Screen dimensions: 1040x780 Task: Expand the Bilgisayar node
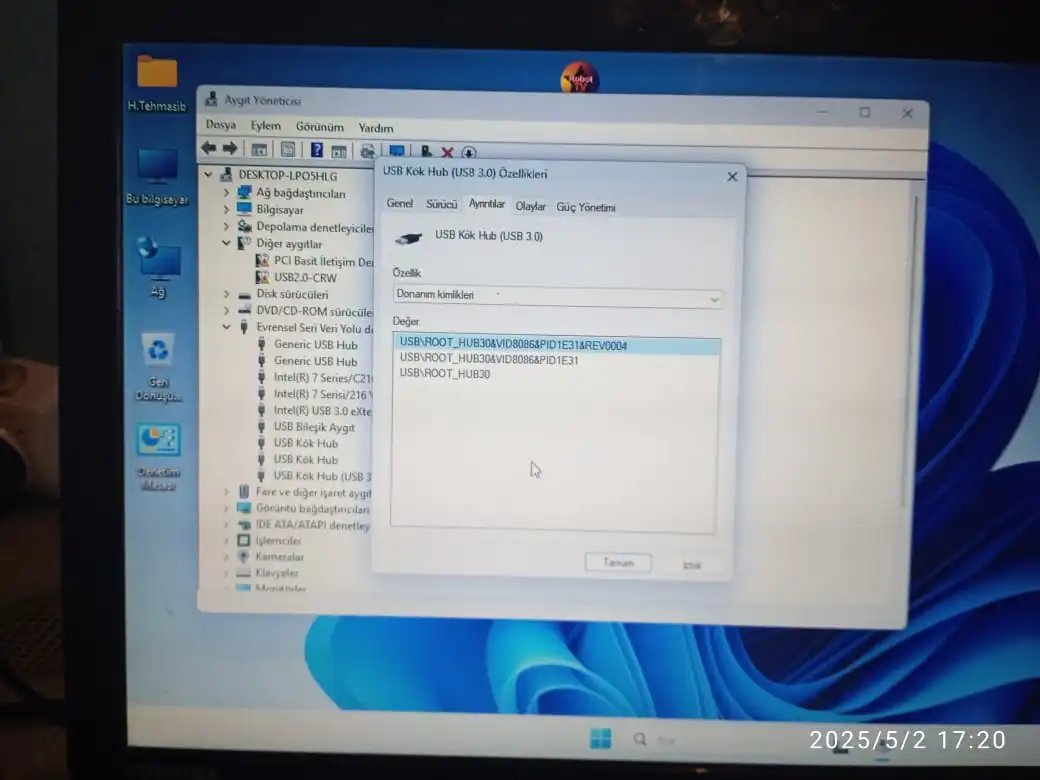point(226,209)
